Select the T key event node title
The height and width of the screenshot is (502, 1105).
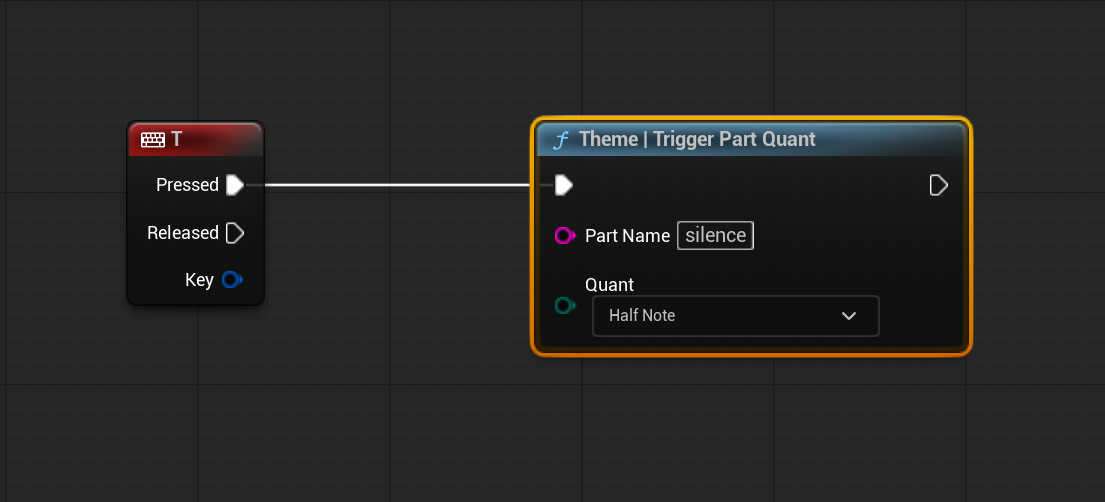coord(177,140)
